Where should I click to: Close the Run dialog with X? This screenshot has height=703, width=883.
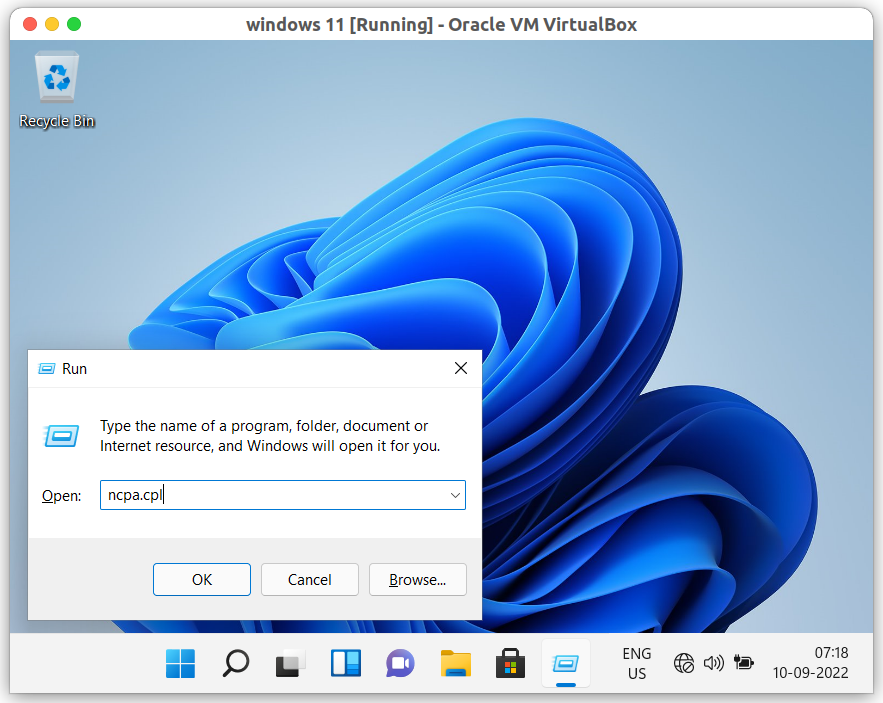click(461, 368)
